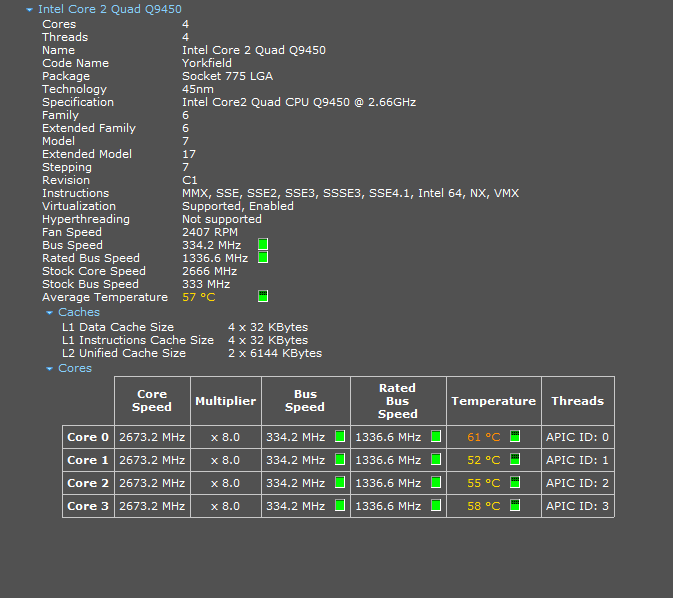
Task: Click APIC ID: 3 cell
Action: pyautogui.click(x=578, y=506)
